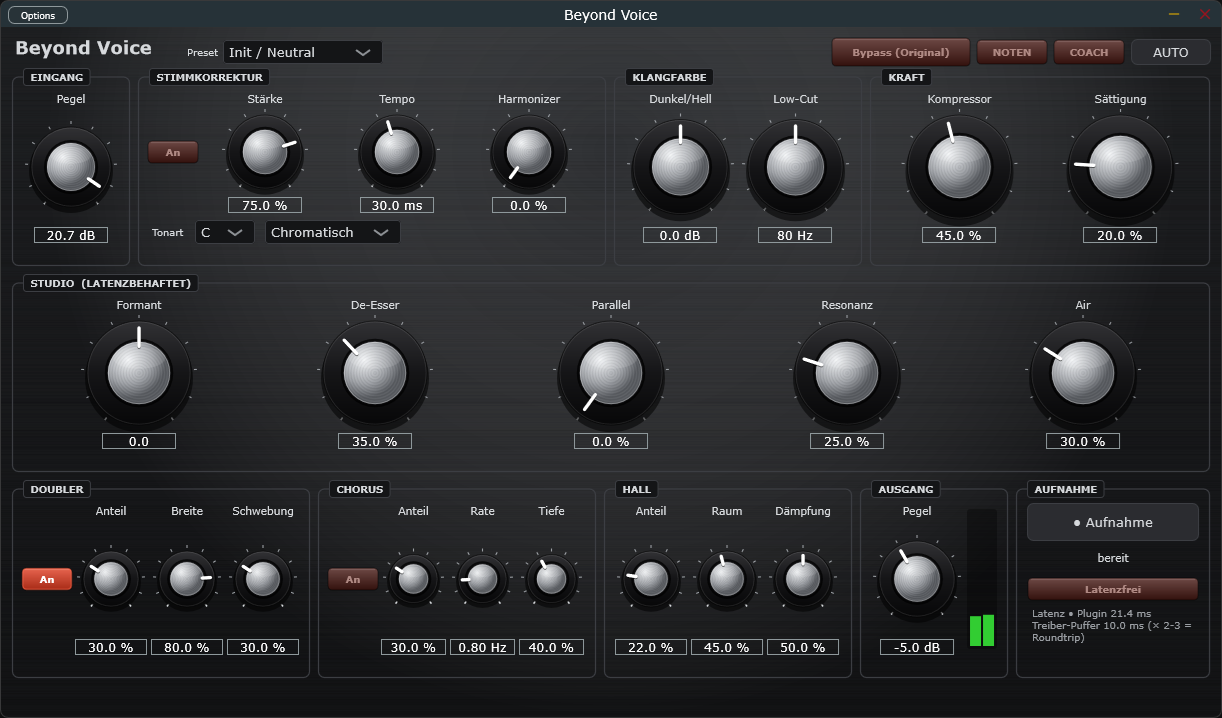Click the Ausgang Pegel value -5.0 dB
Image resolution: width=1222 pixels, height=718 pixels.
click(917, 647)
